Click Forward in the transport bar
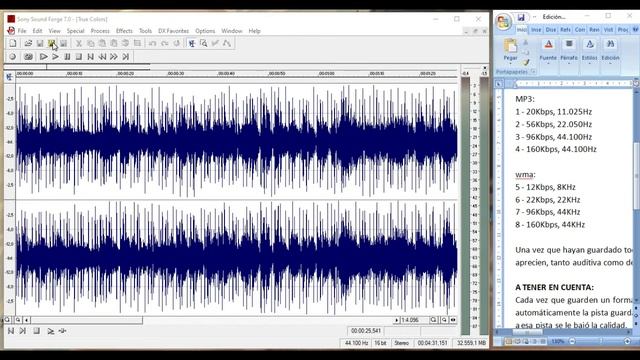The width and height of the screenshot is (640, 360). coord(114,57)
